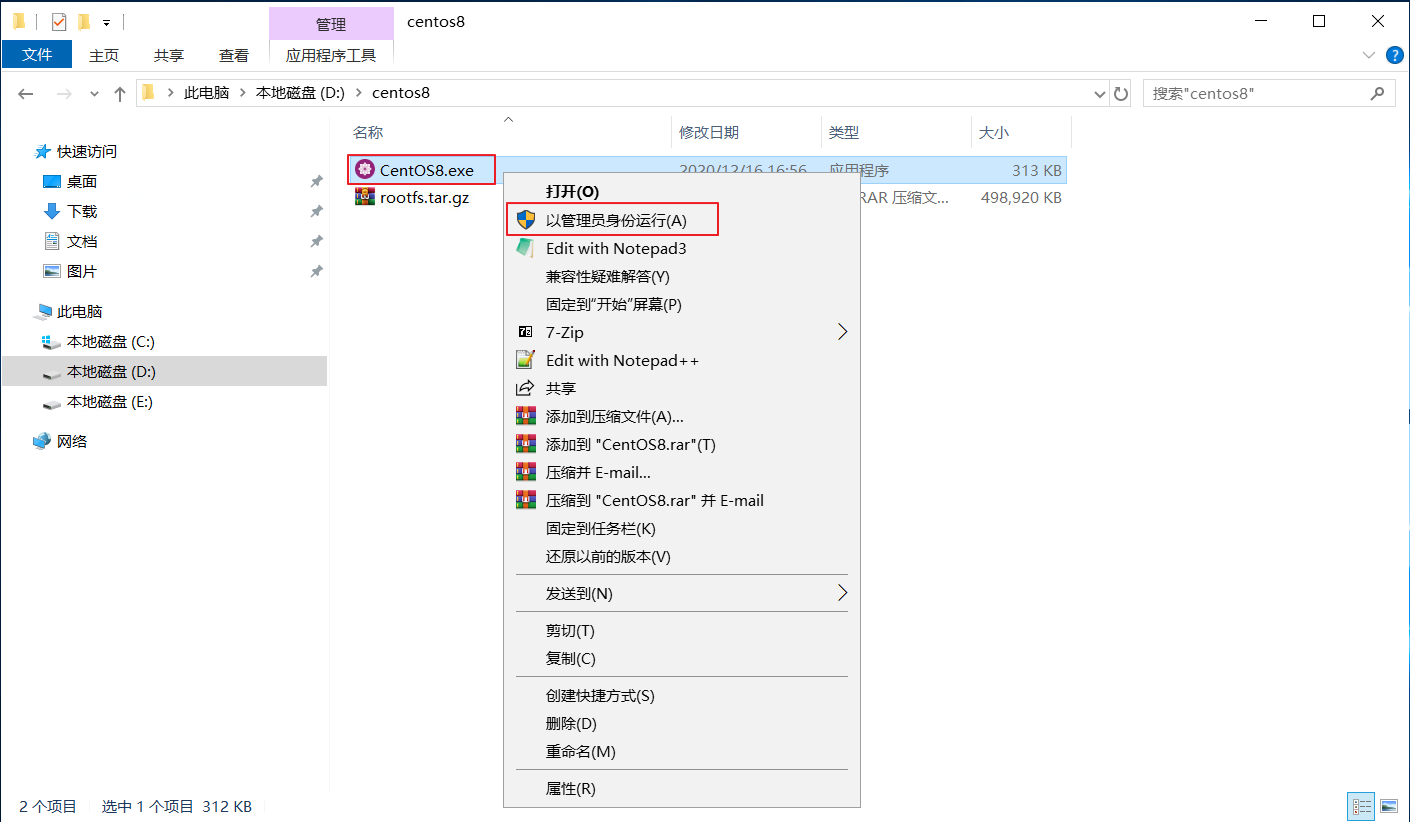This screenshot has width=1410, height=822.
Task: Open the 应用程序工具 ribbon tab
Action: [331, 55]
